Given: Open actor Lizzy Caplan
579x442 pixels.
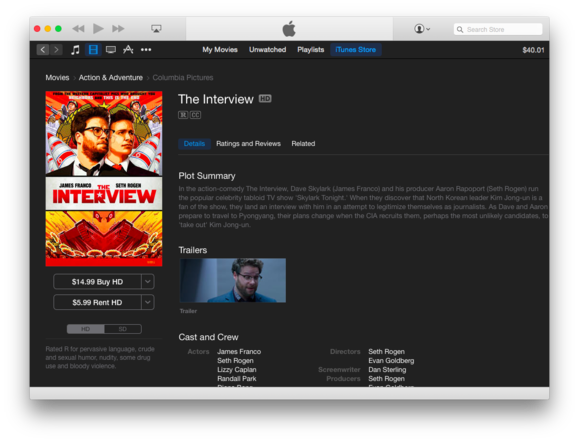Looking at the screenshot, I should pyautogui.click(x=237, y=370).
